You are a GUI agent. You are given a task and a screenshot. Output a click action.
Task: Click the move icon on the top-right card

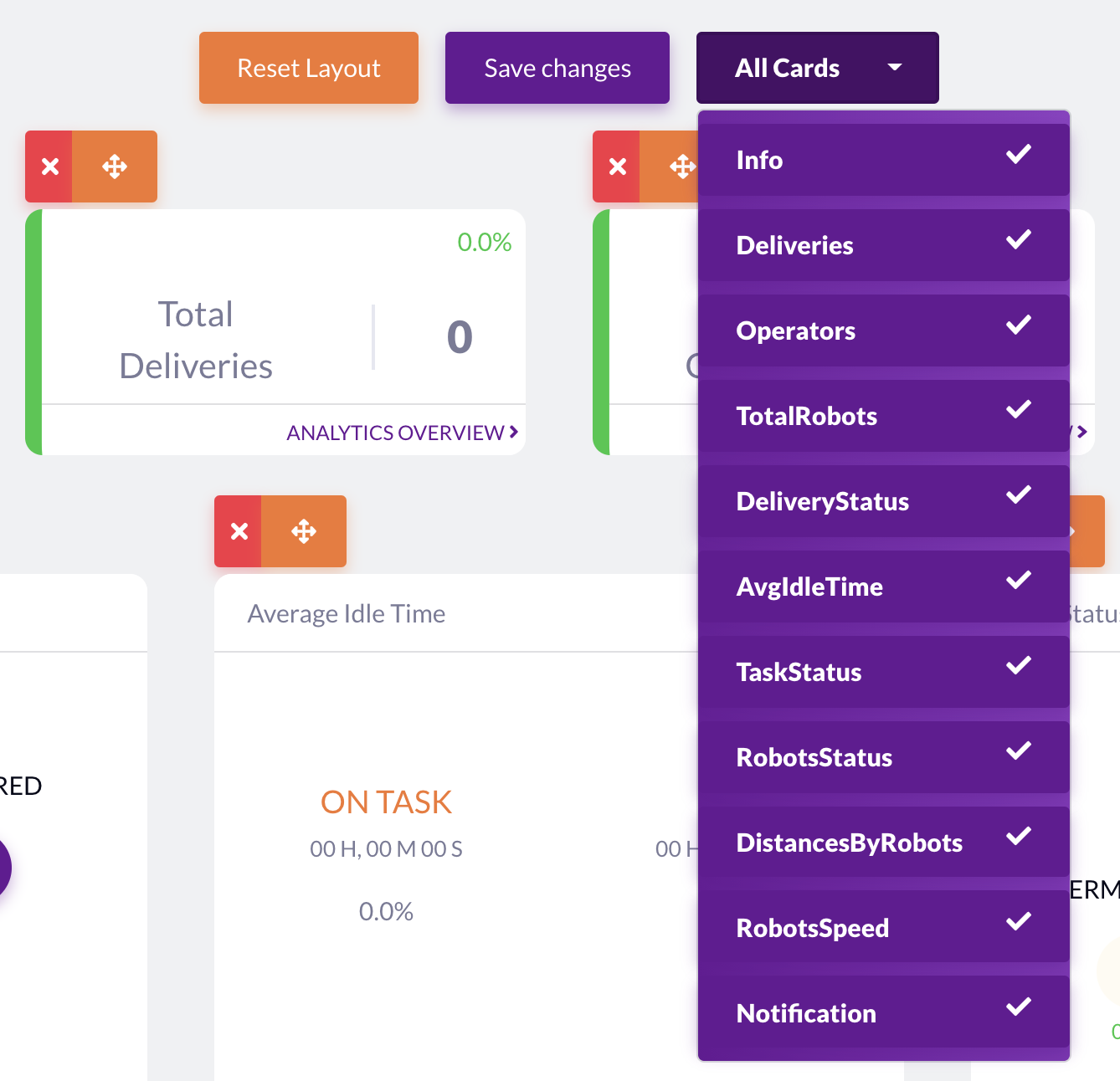(x=682, y=167)
